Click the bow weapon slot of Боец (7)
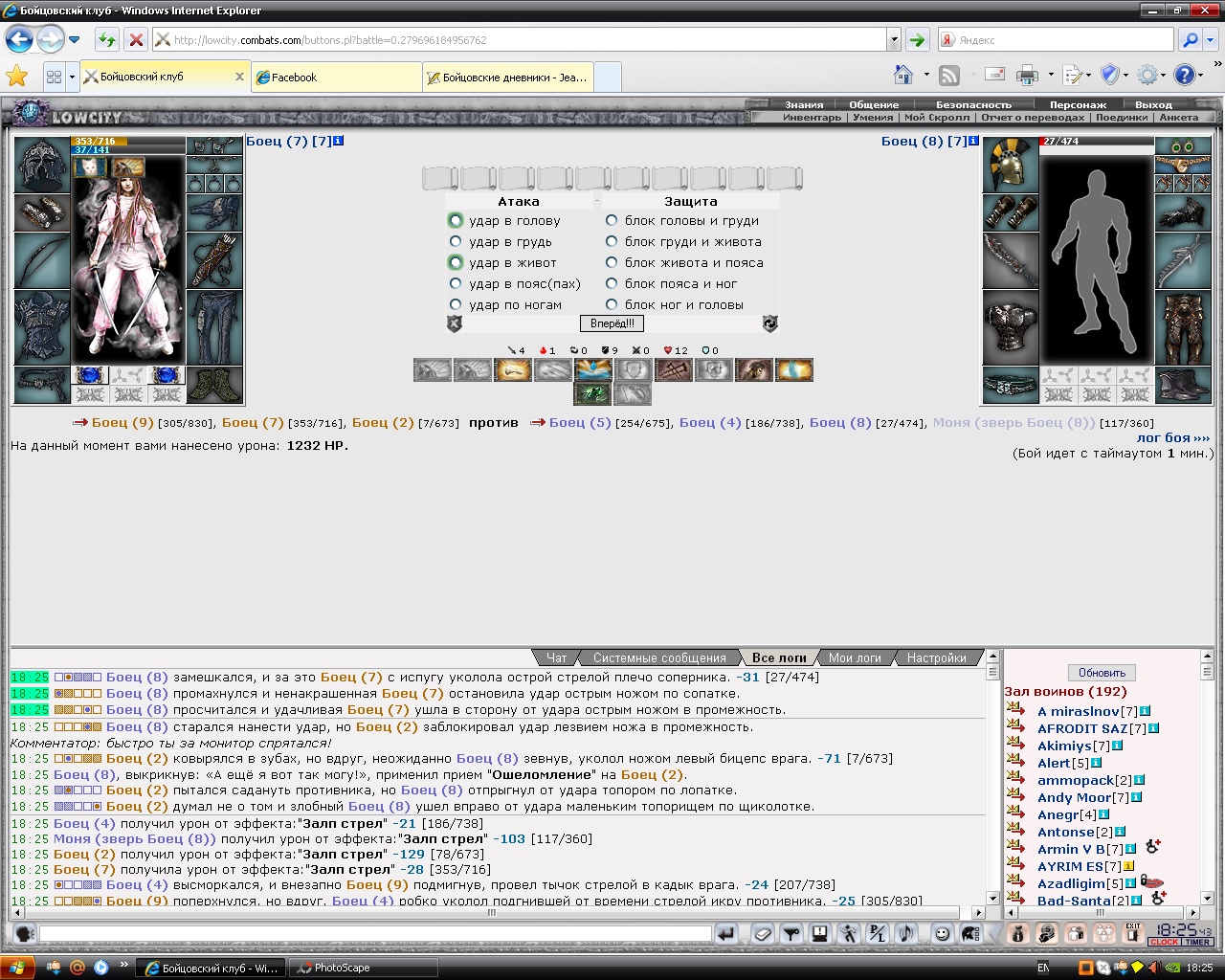The height and width of the screenshot is (980, 1225). pos(42,260)
